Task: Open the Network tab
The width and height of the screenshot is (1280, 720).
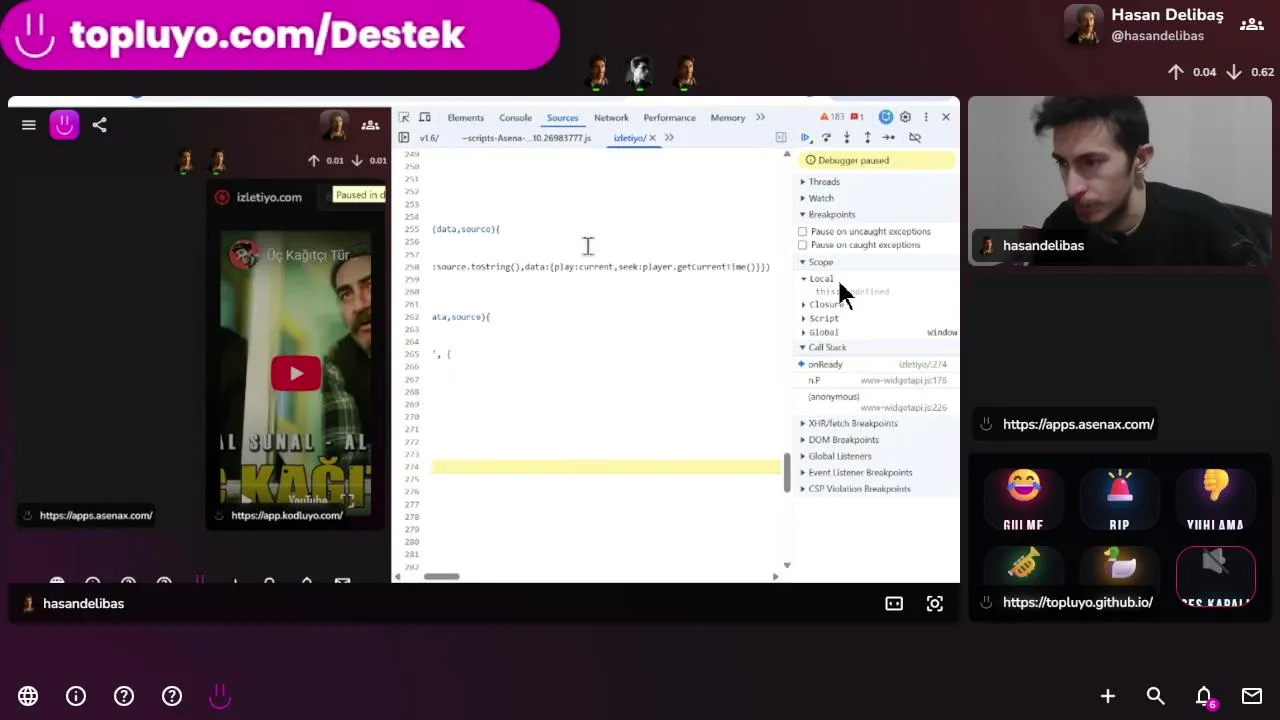Action: (611, 118)
